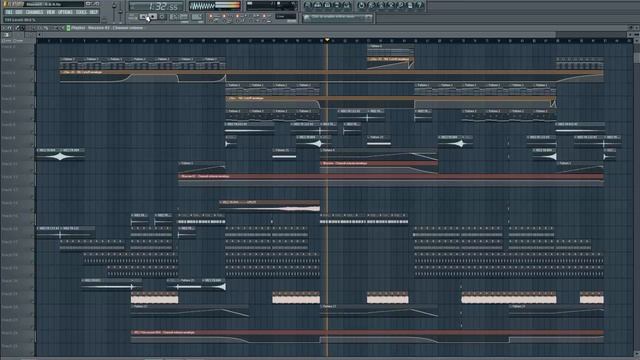Select the long orange filter automation clip on Track 4

point(332,76)
